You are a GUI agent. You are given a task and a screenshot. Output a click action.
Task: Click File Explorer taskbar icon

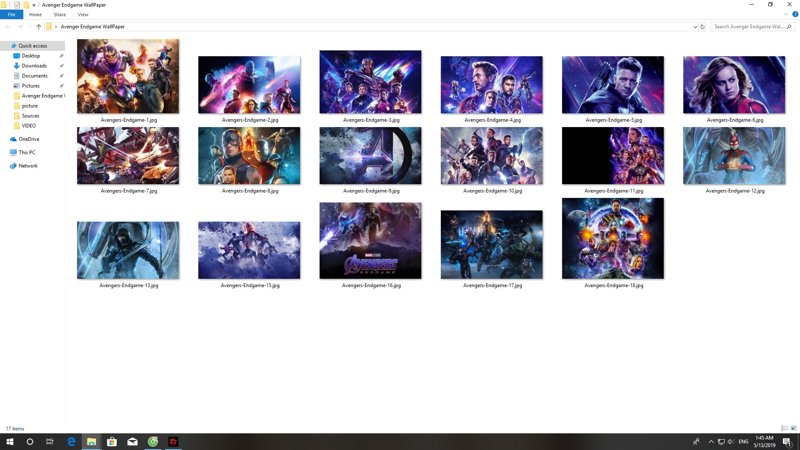coord(91,442)
